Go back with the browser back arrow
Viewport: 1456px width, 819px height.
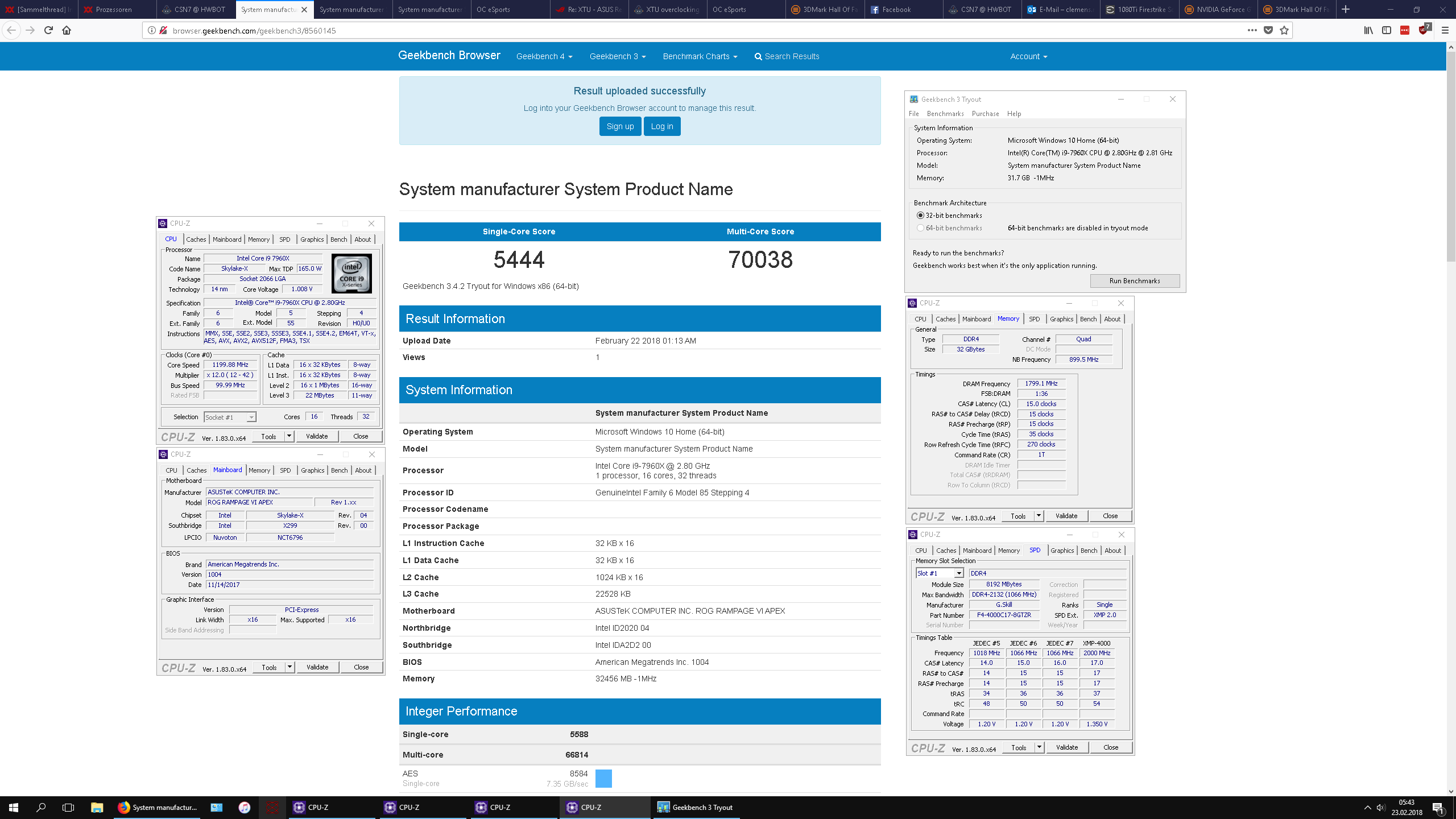(x=11, y=30)
